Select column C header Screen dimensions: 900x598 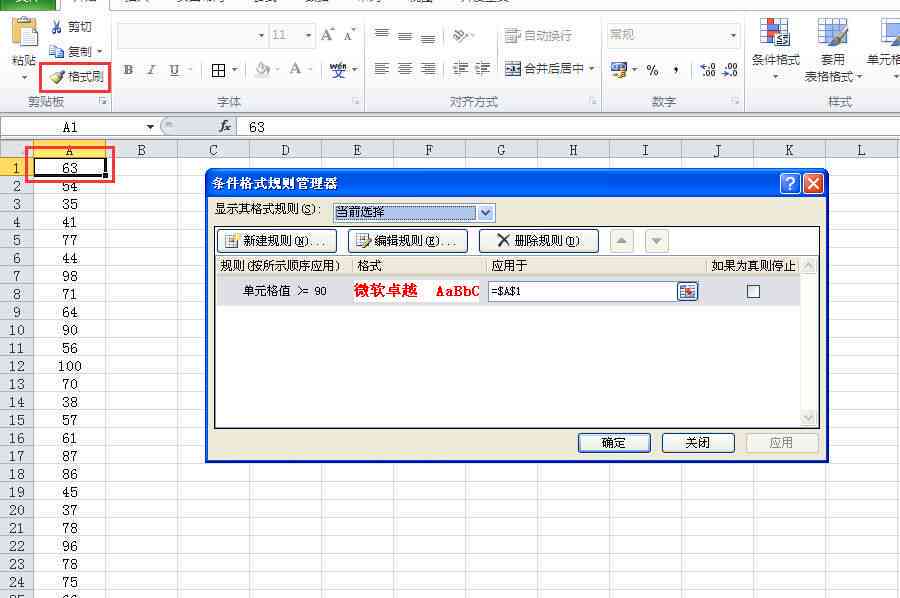pos(214,150)
